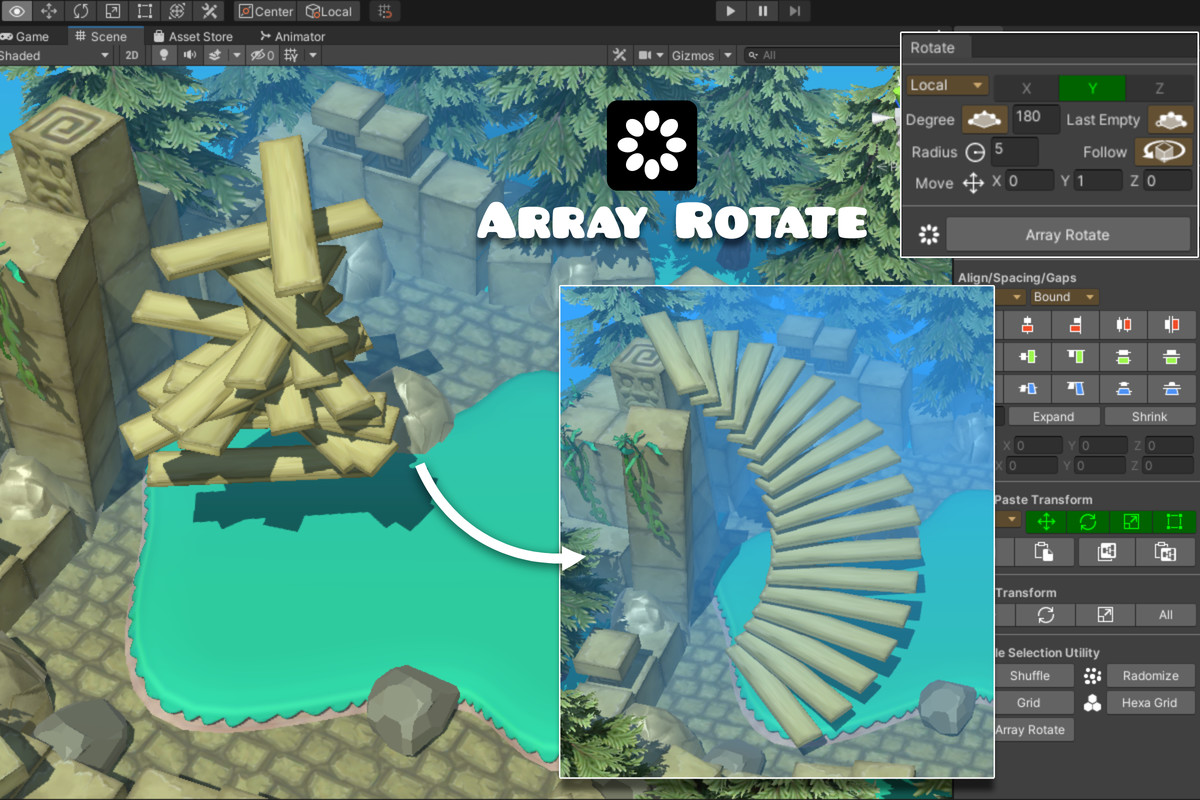
Task: Open scene component tools icon
Action: (620, 55)
